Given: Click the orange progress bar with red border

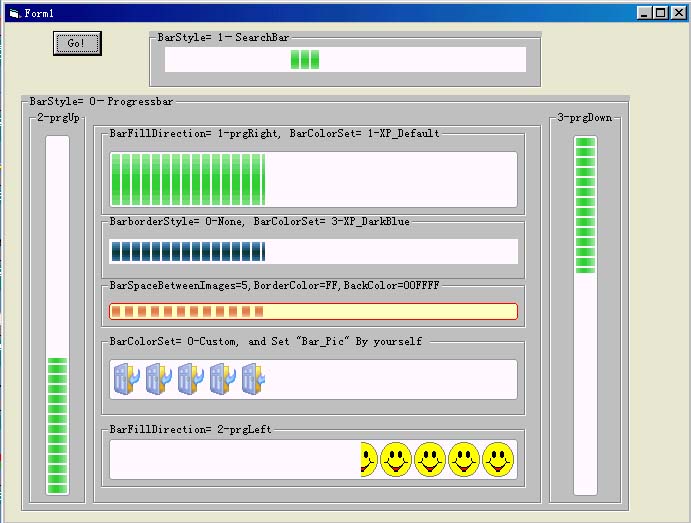Looking at the screenshot, I should (x=313, y=311).
